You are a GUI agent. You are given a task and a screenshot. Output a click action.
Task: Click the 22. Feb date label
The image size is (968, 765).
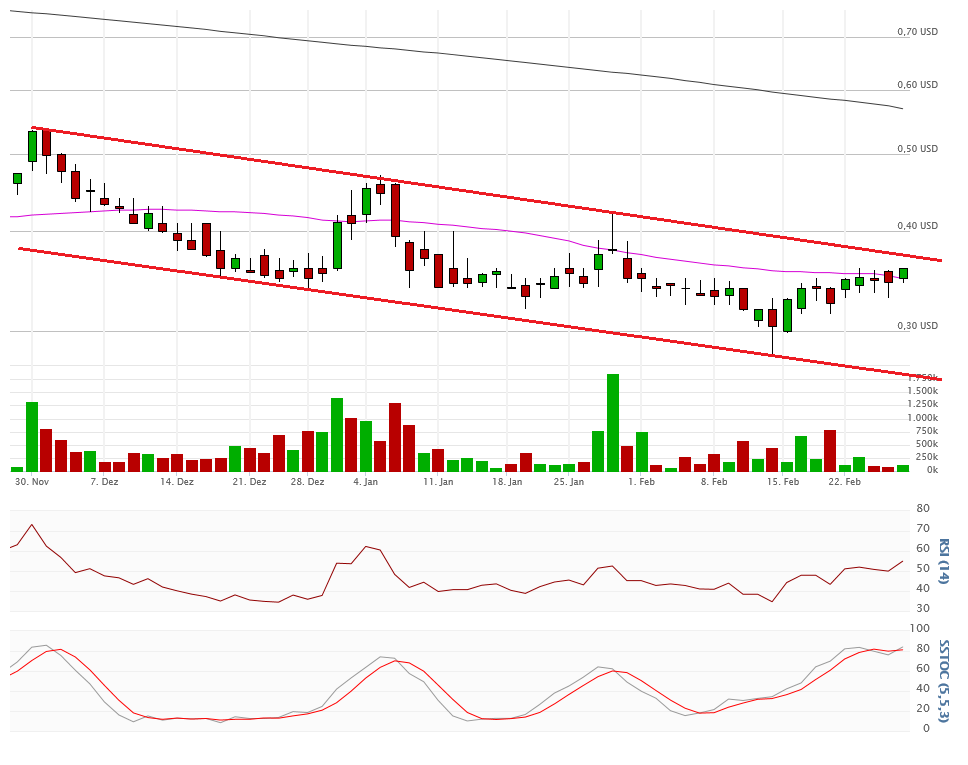(x=844, y=482)
